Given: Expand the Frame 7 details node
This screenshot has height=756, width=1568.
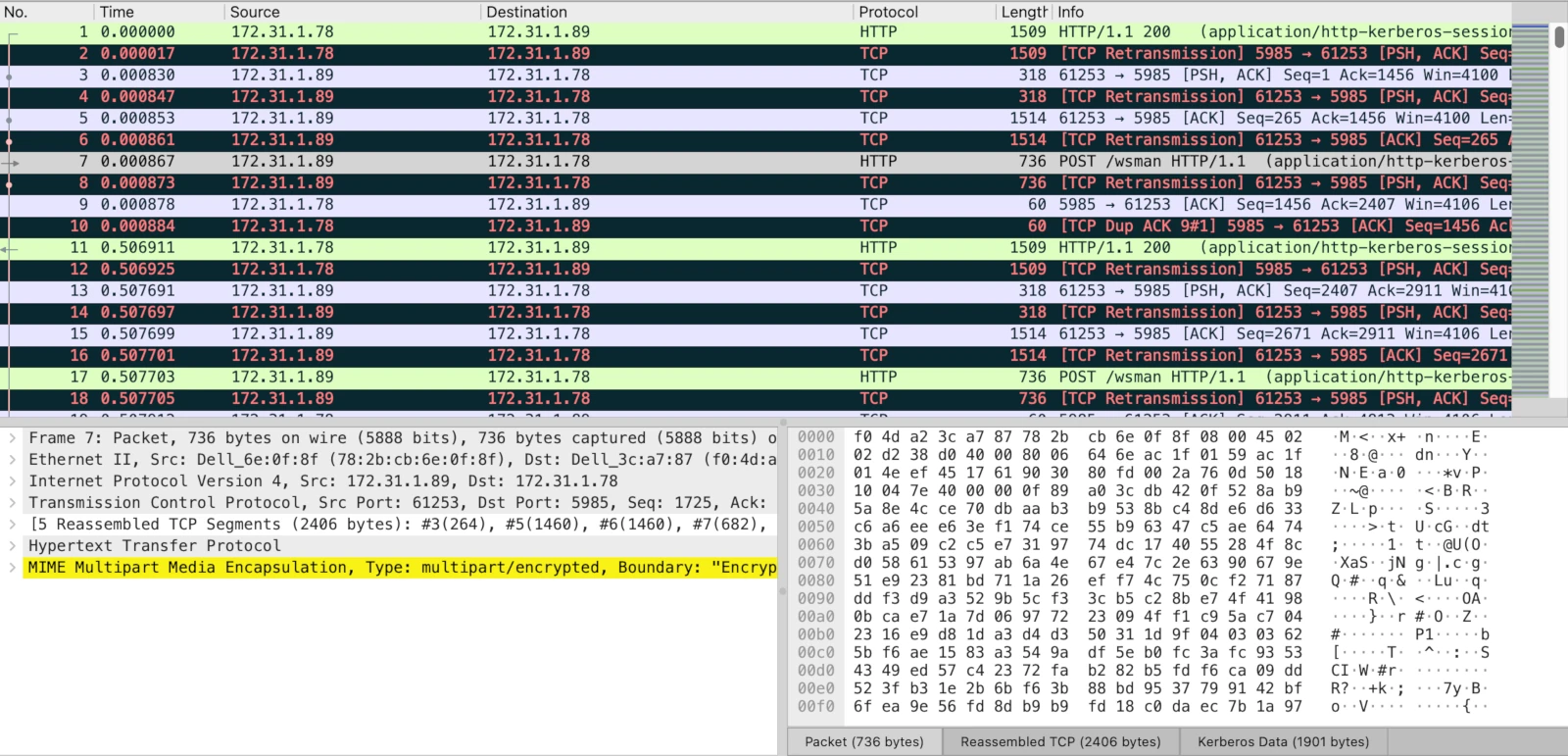Looking at the screenshot, I should coord(12,438).
